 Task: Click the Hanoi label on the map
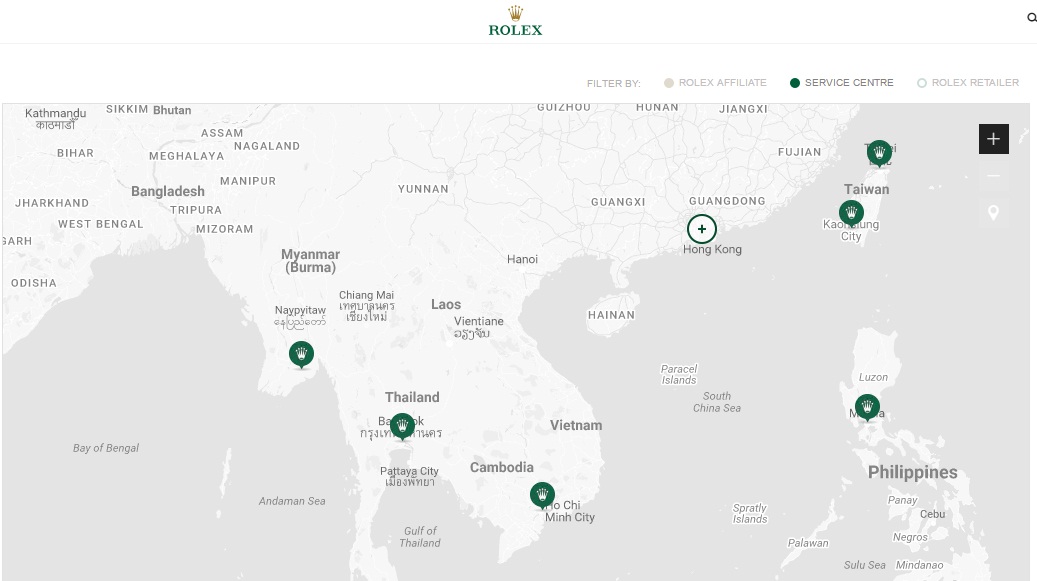[x=522, y=260]
